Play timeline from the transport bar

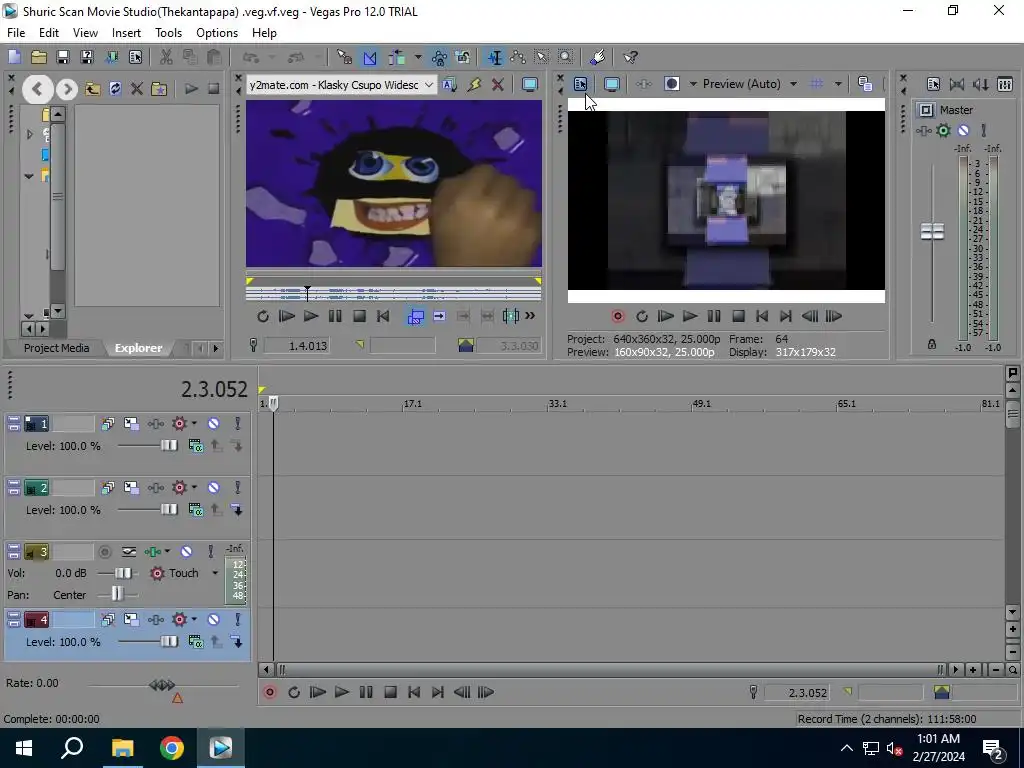342,692
